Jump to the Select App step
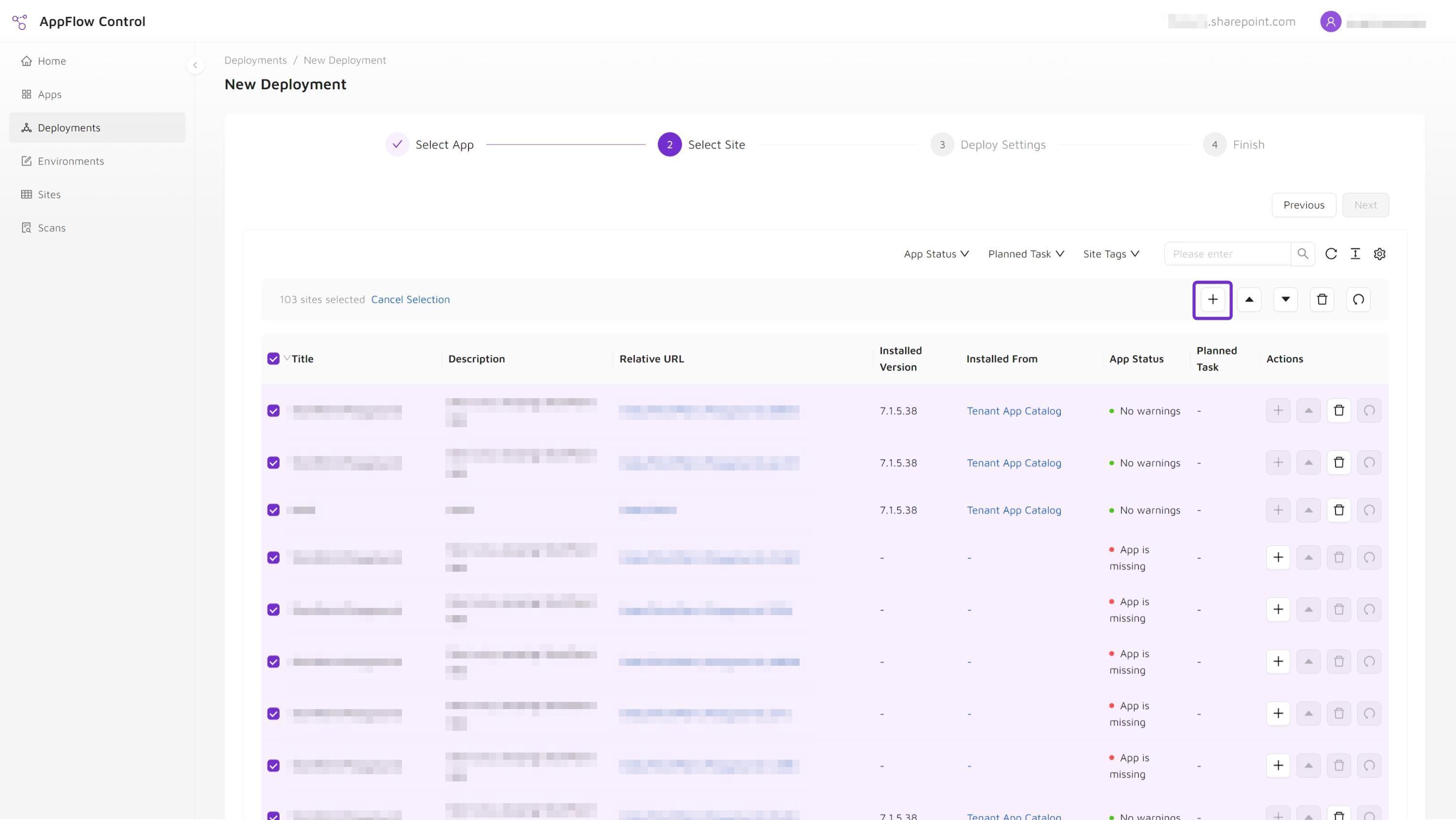 point(429,145)
